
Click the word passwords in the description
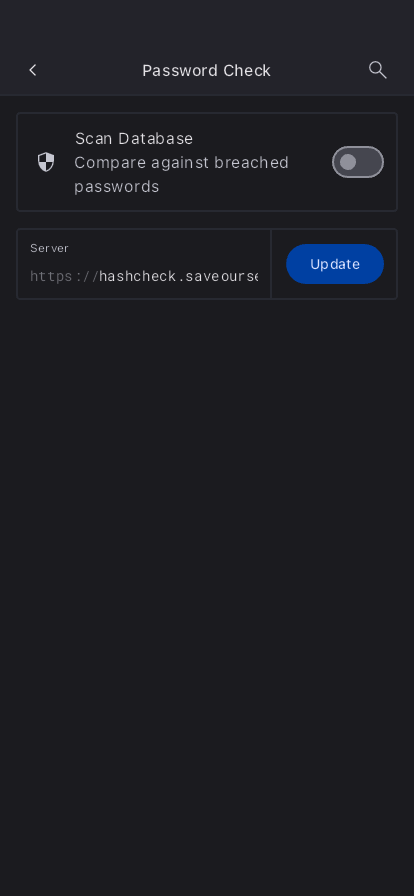tap(117, 187)
